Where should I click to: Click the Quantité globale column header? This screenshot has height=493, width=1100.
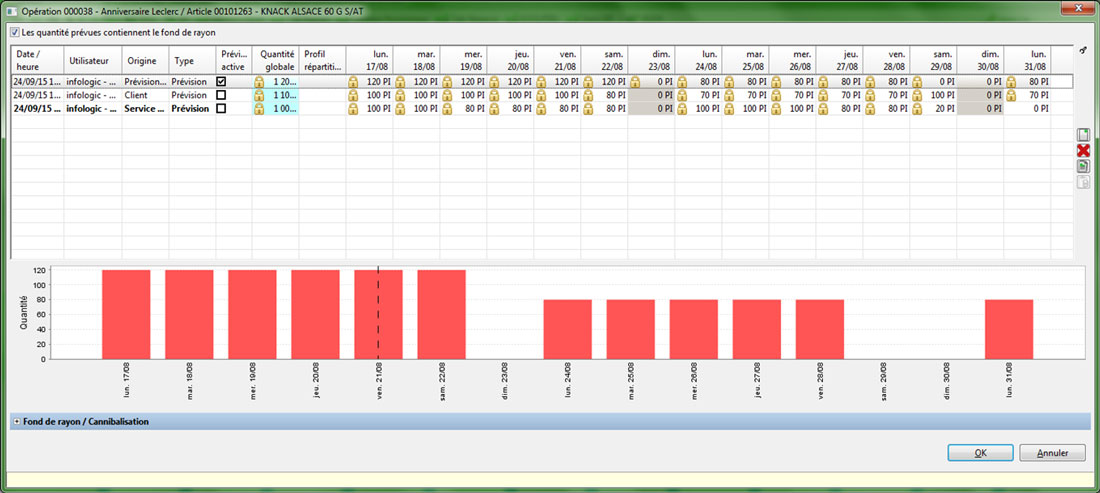point(276,60)
